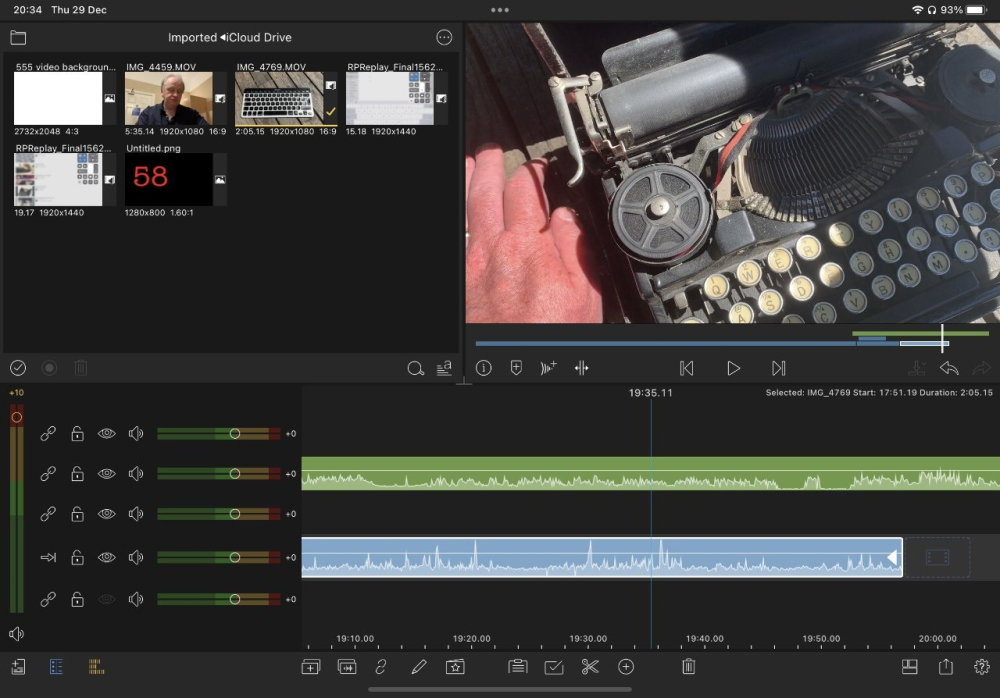Open the clip info icon below preview
The image size is (1000, 698).
[484, 368]
